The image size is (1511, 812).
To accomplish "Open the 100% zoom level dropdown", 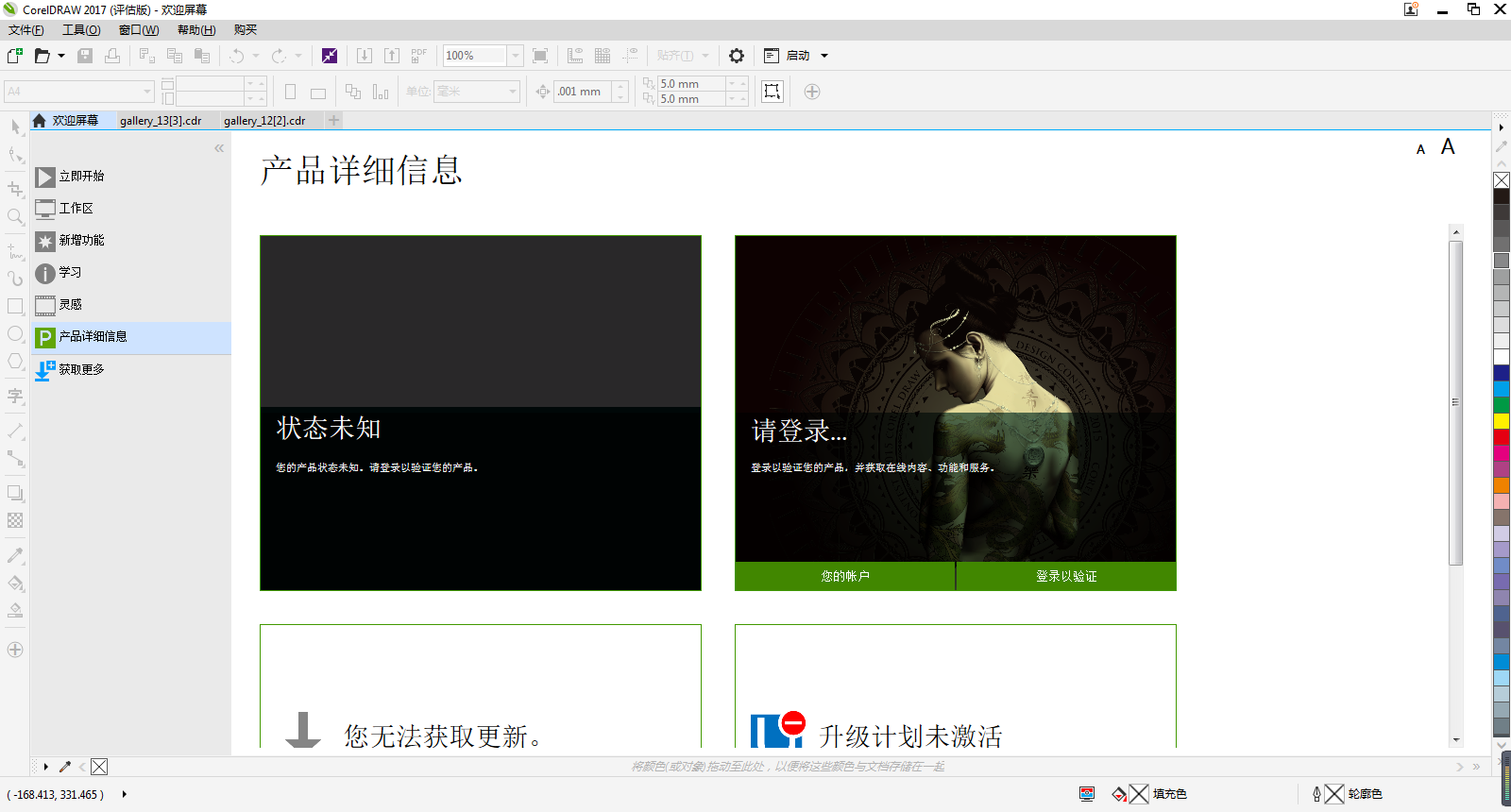I will coord(516,56).
